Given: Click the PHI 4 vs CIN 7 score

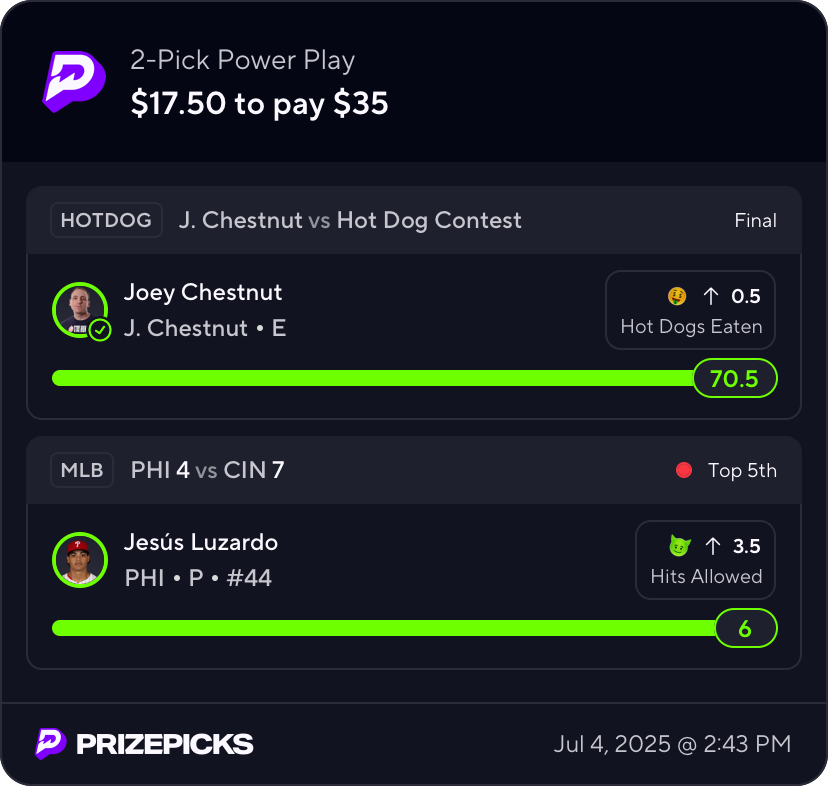Looking at the screenshot, I should [x=208, y=470].
